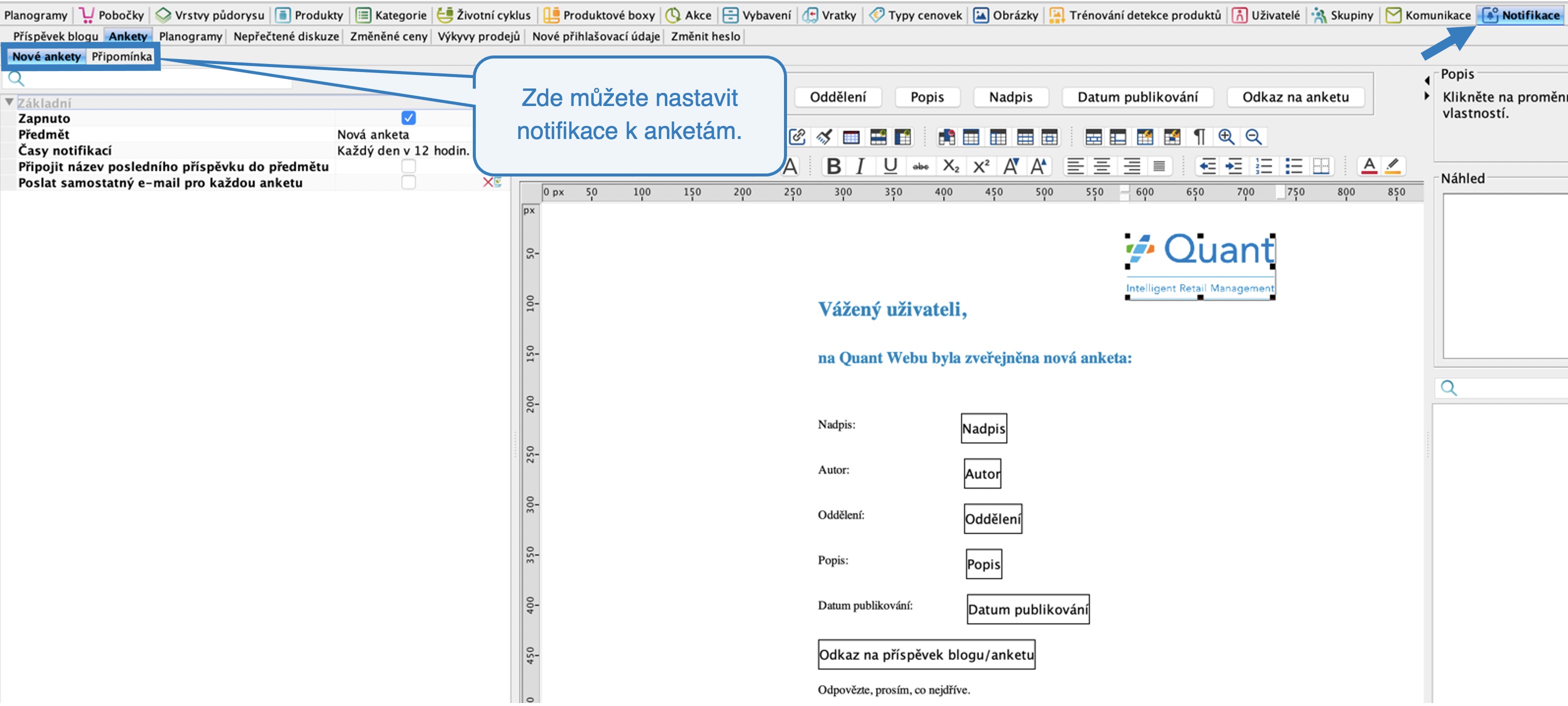Open the Notifikace main tab
The width and height of the screenshot is (1568, 706).
(x=1522, y=15)
